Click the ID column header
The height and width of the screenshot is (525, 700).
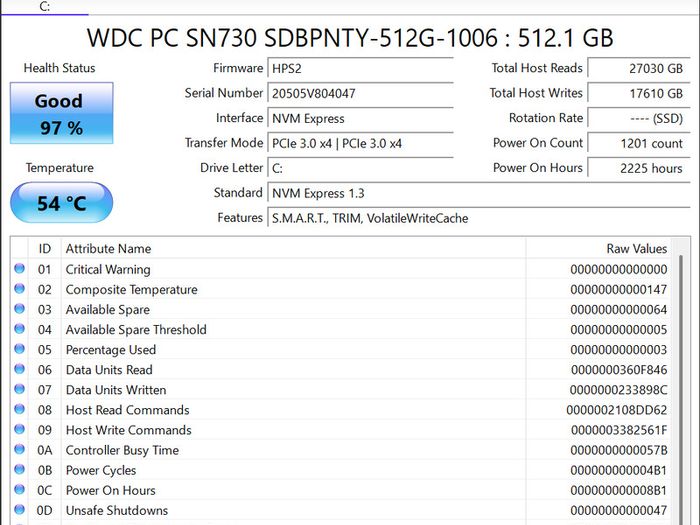click(x=45, y=248)
